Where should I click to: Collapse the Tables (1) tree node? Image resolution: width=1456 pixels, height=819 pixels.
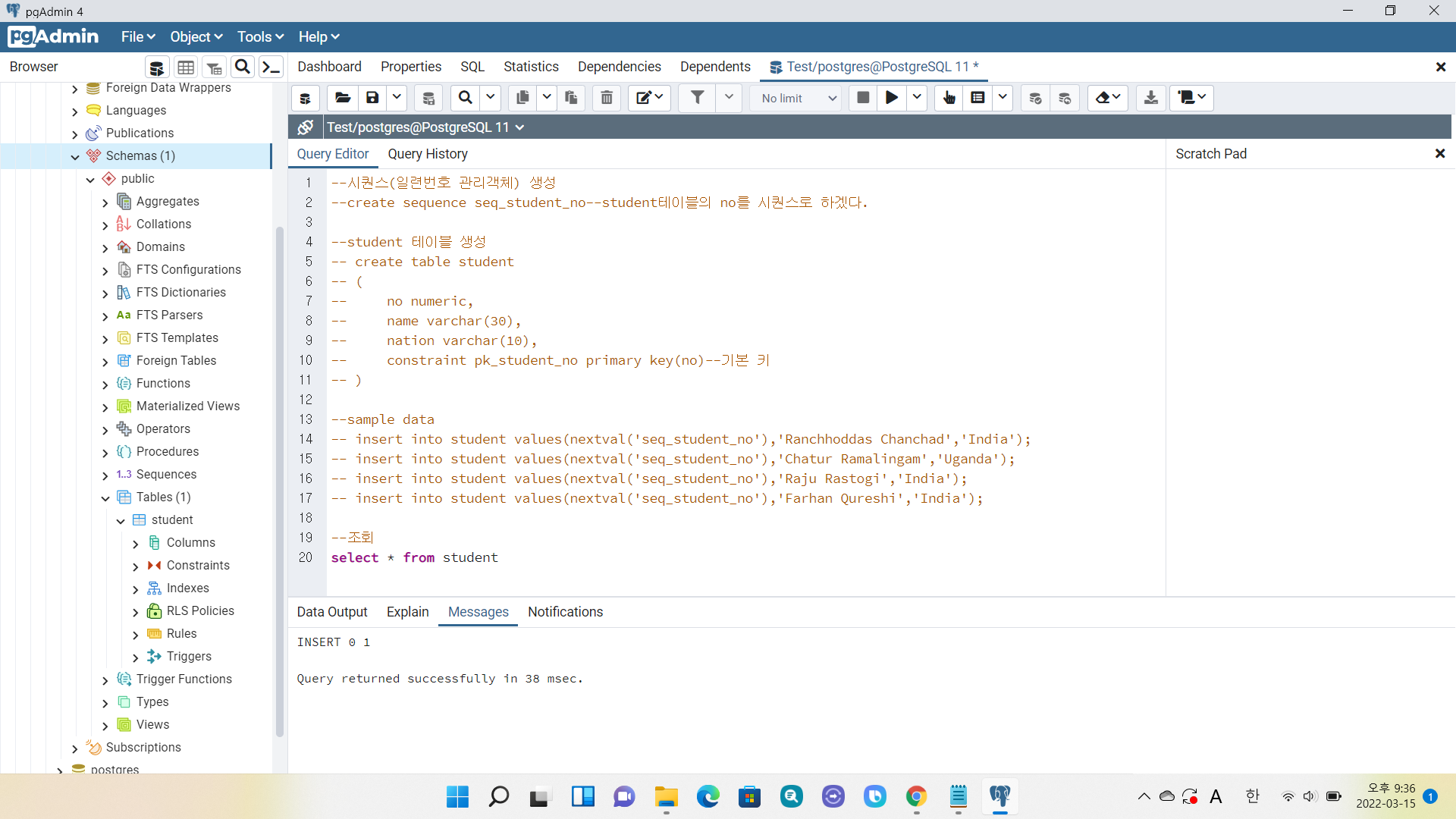(105, 498)
